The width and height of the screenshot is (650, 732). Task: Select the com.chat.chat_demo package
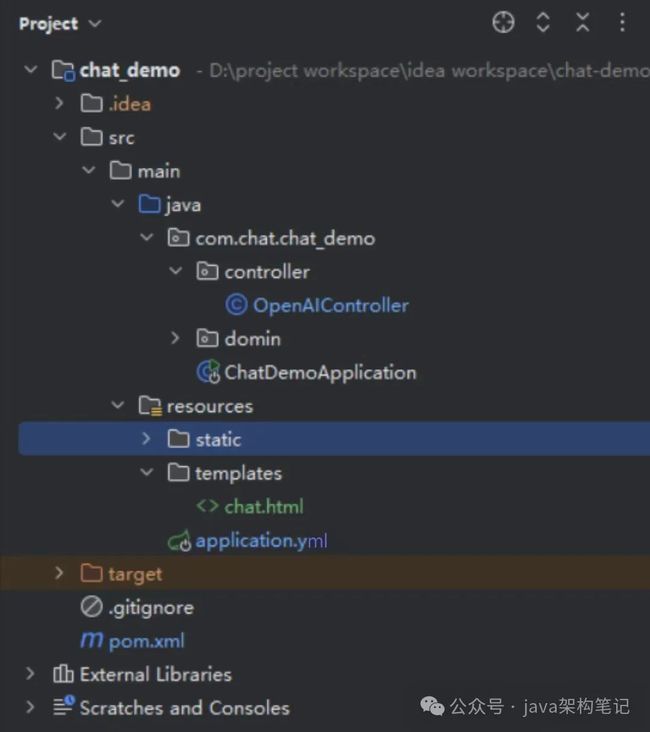point(285,239)
